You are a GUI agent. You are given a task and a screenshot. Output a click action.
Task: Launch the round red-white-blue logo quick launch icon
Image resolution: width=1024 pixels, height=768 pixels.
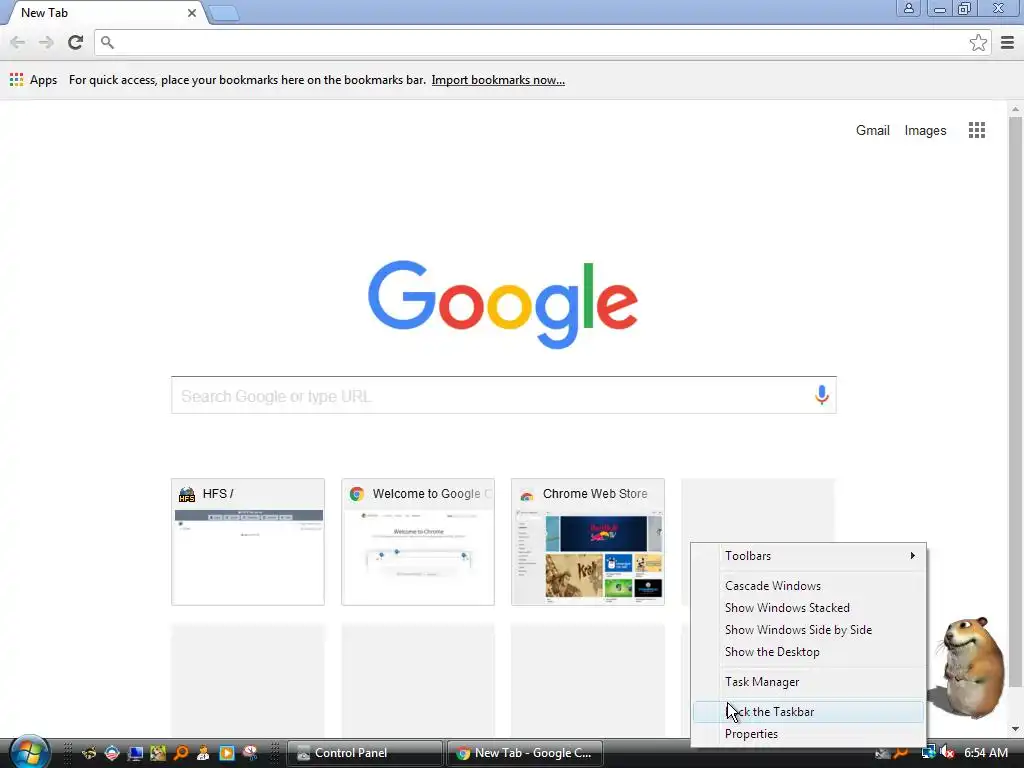[112, 753]
